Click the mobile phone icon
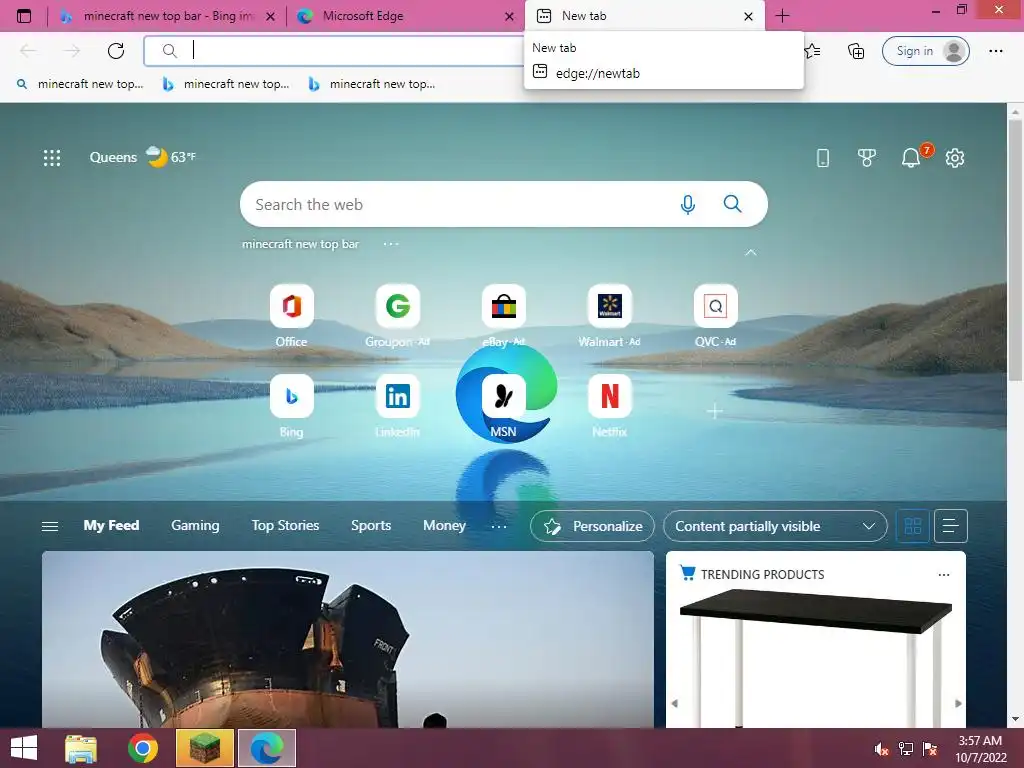 coord(823,157)
